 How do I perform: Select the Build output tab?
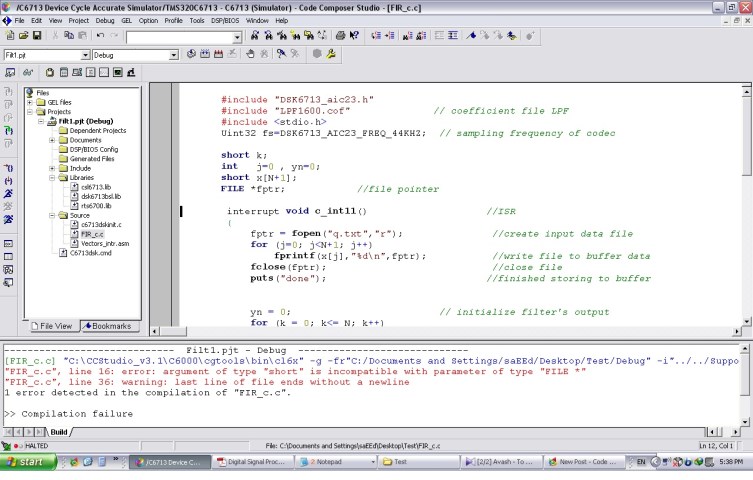pyautogui.click(x=59, y=432)
